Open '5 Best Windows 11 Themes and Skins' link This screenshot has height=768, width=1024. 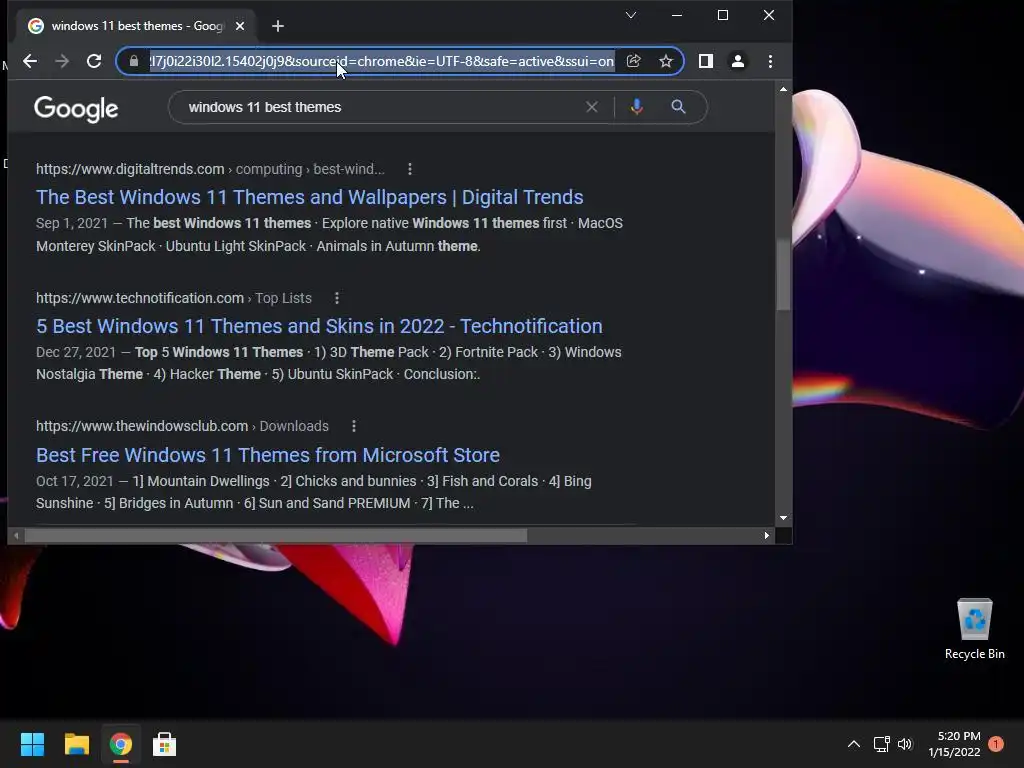tap(319, 327)
